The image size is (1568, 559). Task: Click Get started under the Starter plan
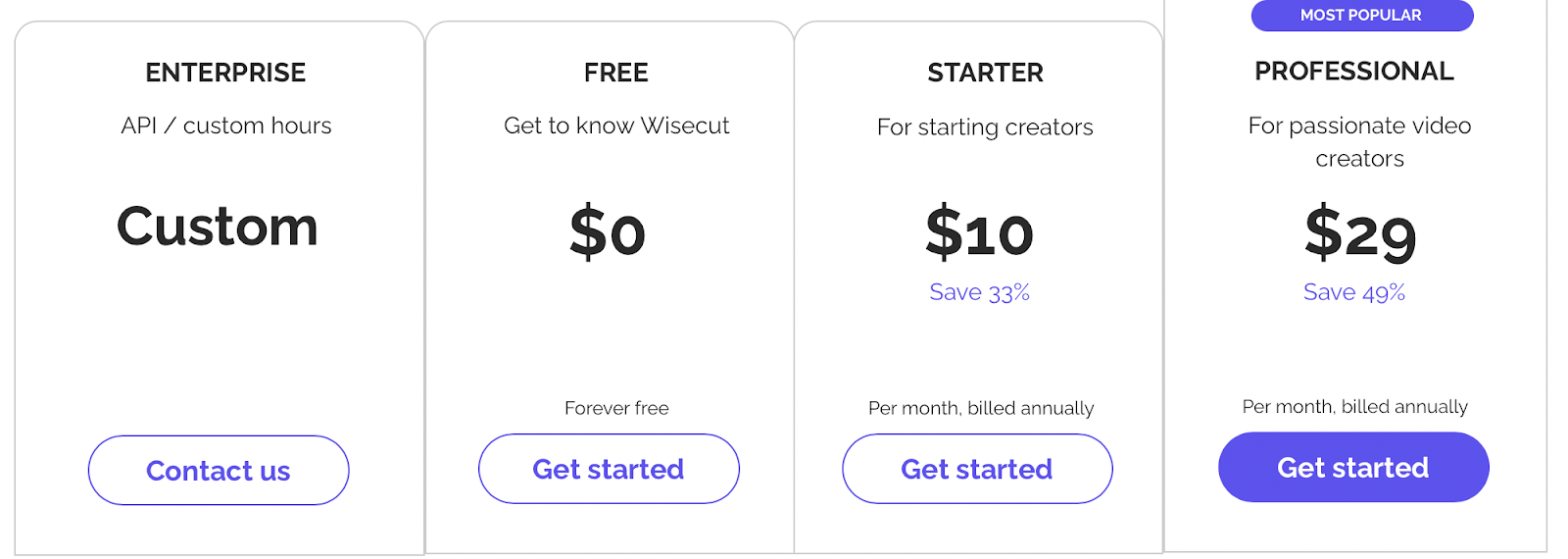point(977,469)
